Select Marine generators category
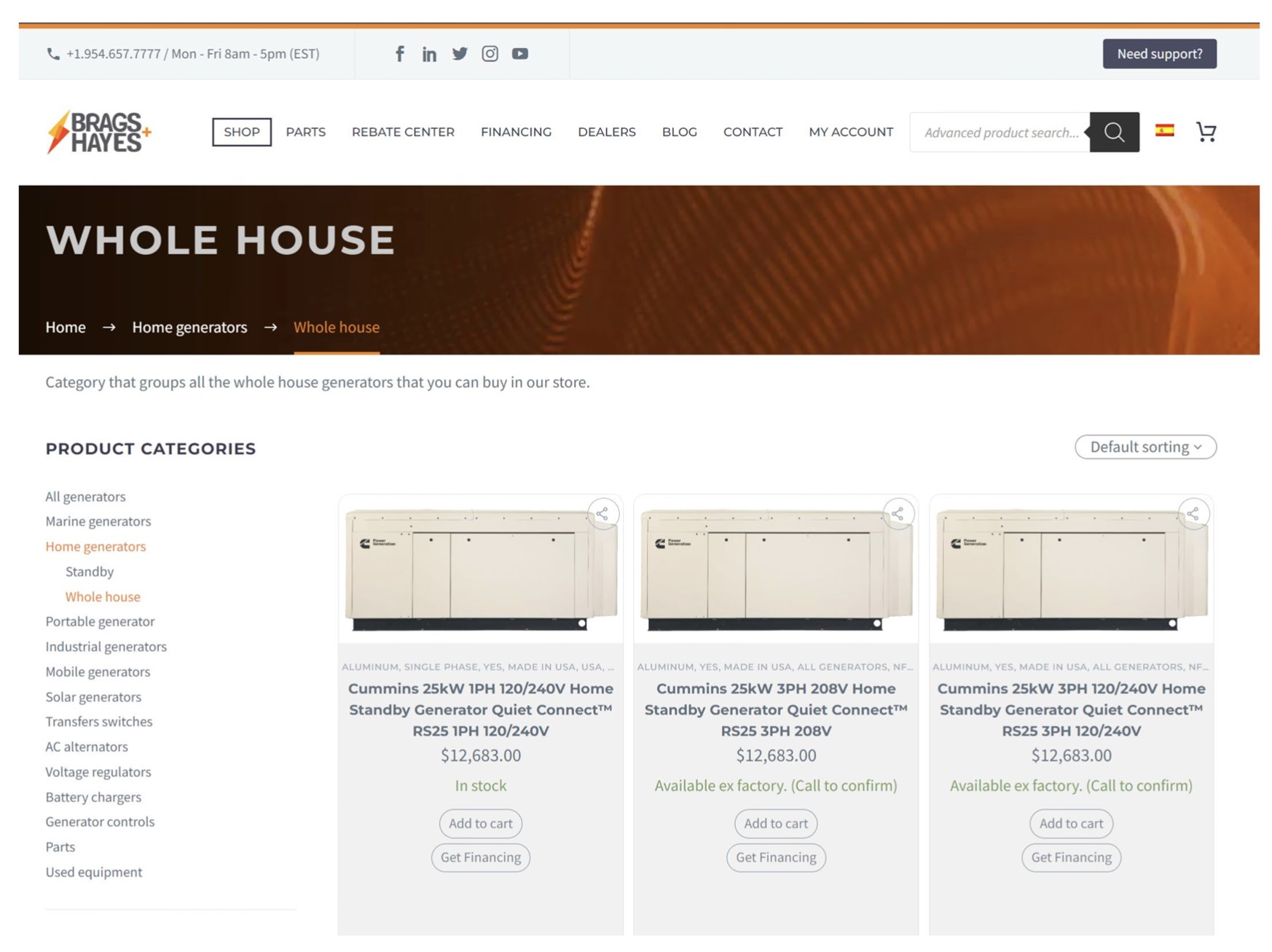Screen dimensions: 1272x952 tap(98, 522)
